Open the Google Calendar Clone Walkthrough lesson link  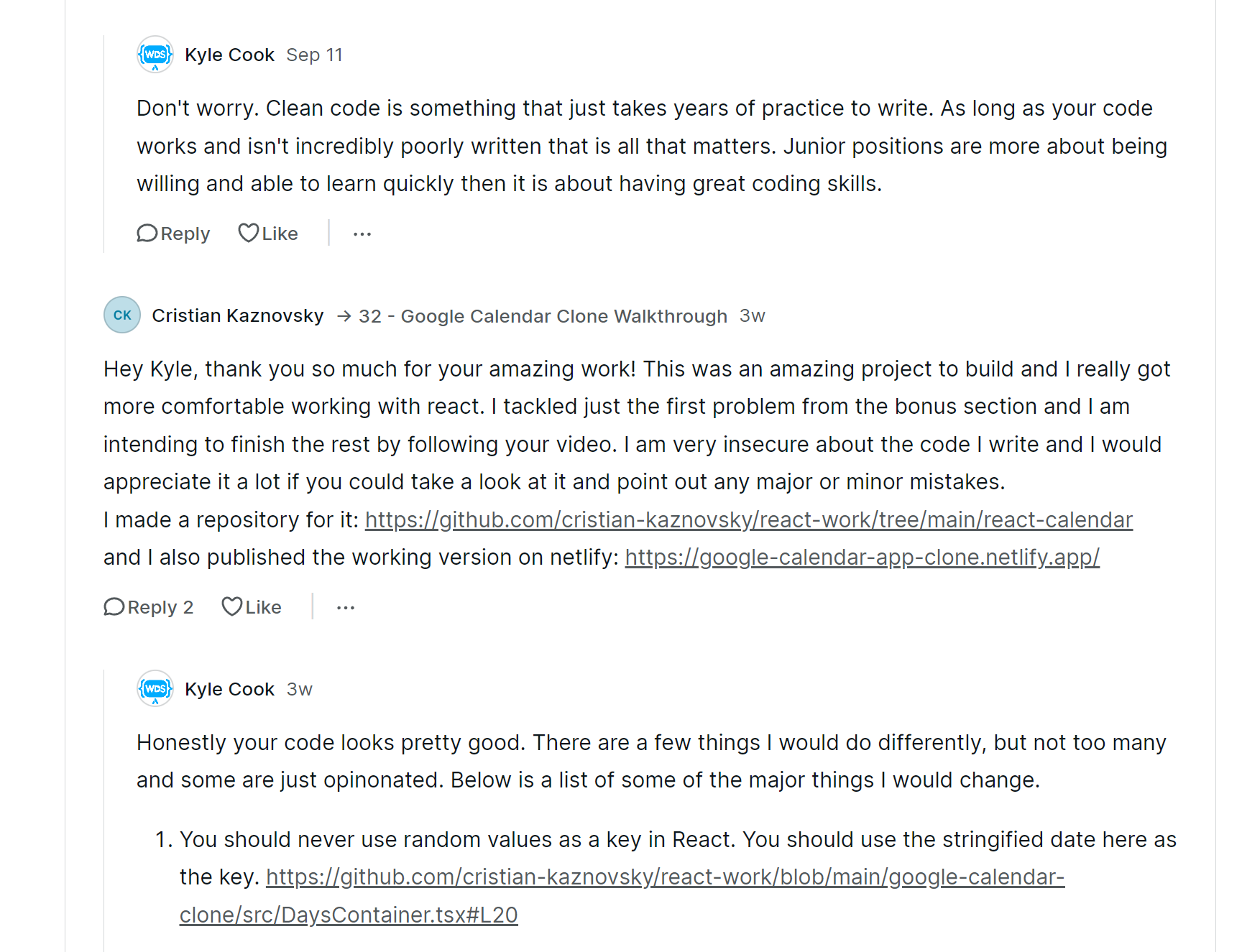point(543,316)
